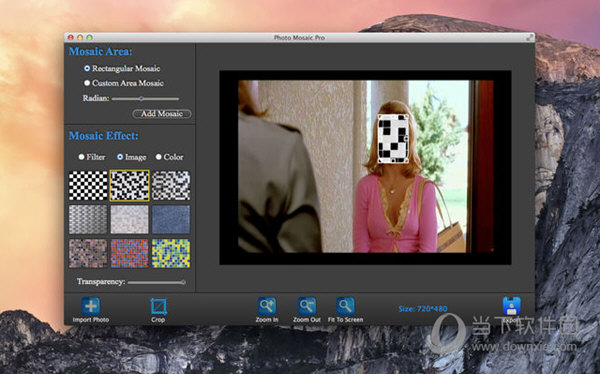This screenshot has height=374, width=600.
Task: Choose the Image effect radio button
Action: (x=120, y=157)
